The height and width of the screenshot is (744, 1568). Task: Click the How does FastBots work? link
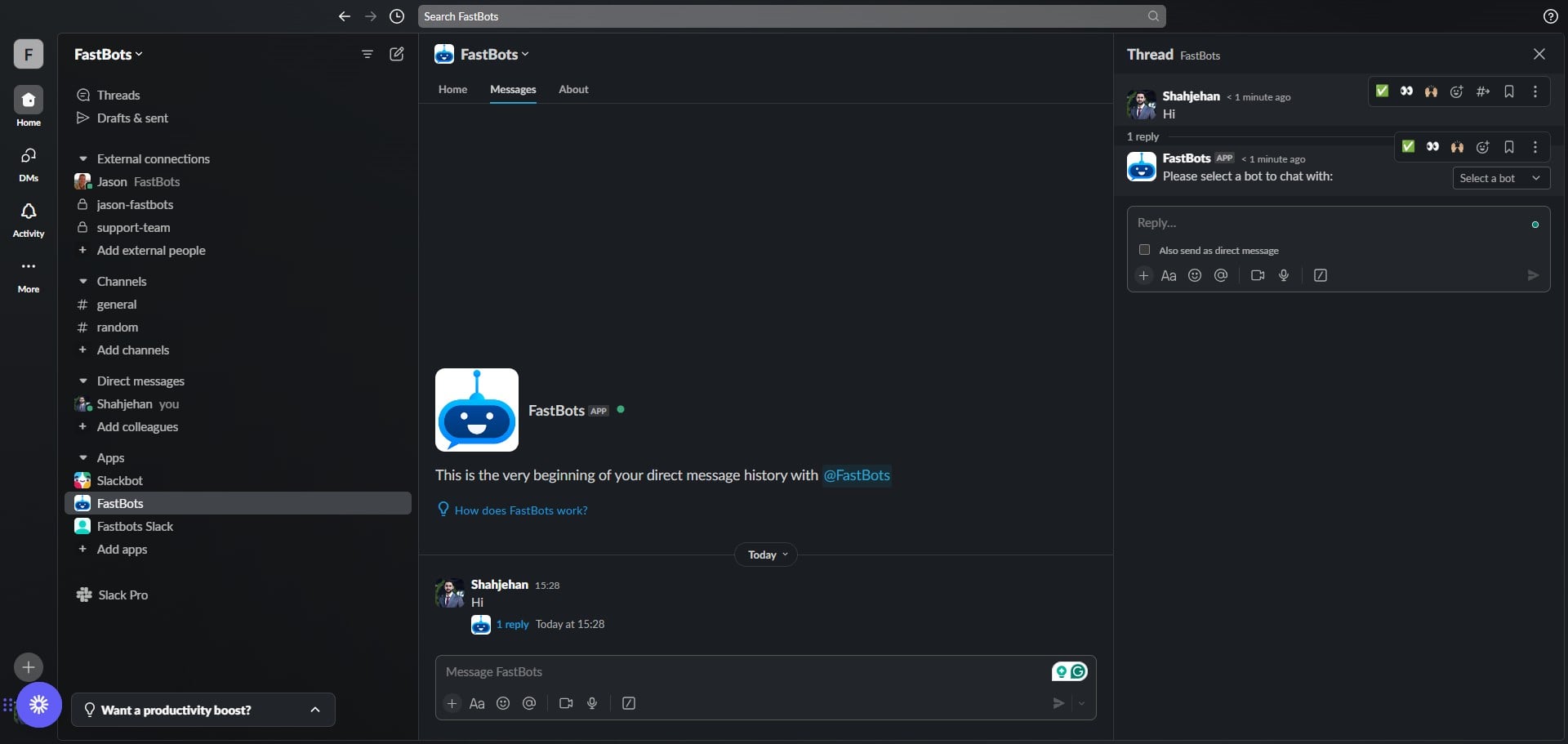521,510
